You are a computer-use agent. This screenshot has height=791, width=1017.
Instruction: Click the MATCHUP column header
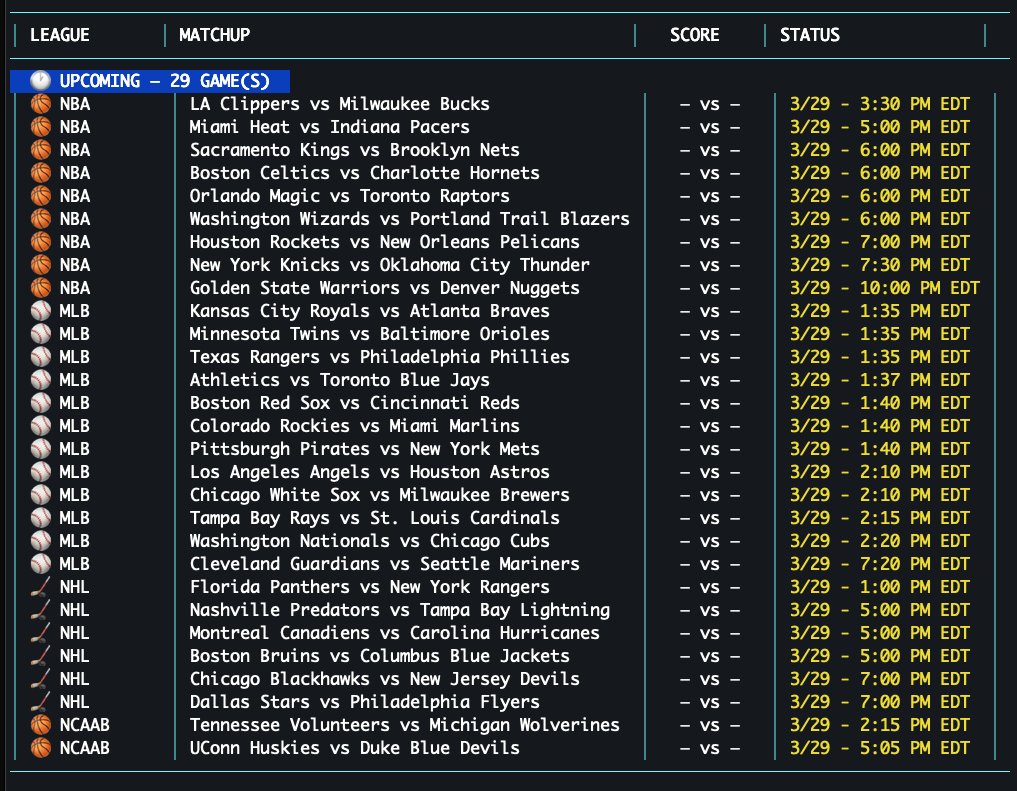(215, 35)
